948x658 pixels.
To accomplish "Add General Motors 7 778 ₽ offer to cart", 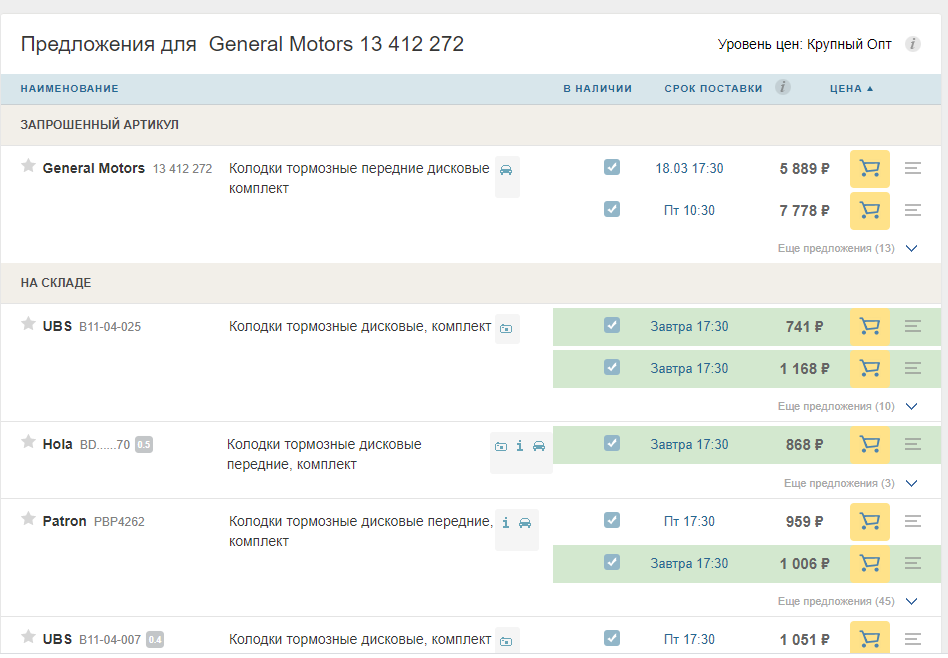I will click(869, 210).
